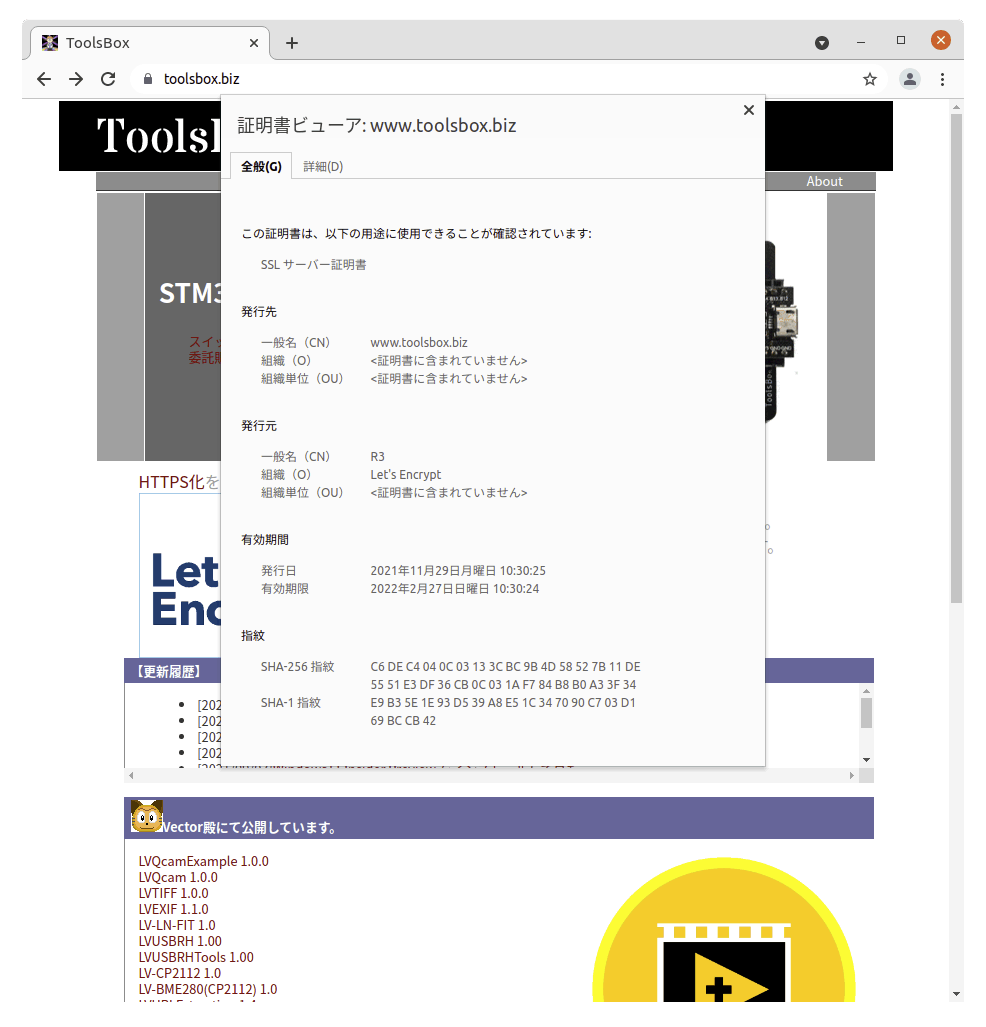Open the tab search dropdown button
Image resolution: width=986 pixels, height=1027 pixels.
(822, 43)
